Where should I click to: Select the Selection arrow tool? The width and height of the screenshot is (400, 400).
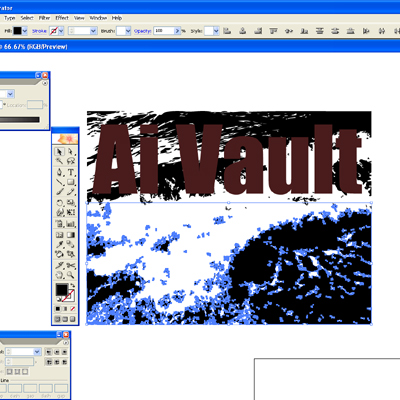point(59,152)
